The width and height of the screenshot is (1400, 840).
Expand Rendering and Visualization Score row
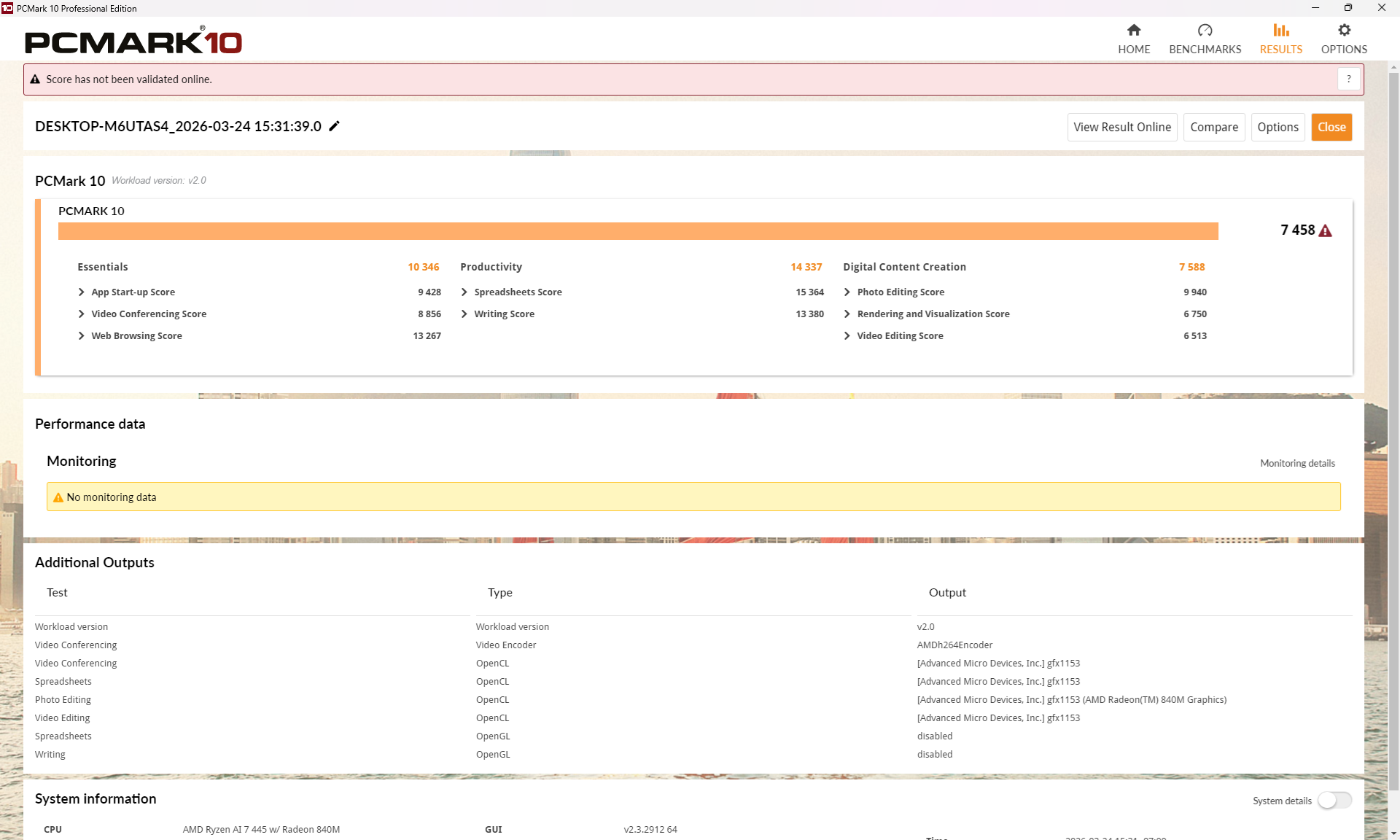pos(847,314)
